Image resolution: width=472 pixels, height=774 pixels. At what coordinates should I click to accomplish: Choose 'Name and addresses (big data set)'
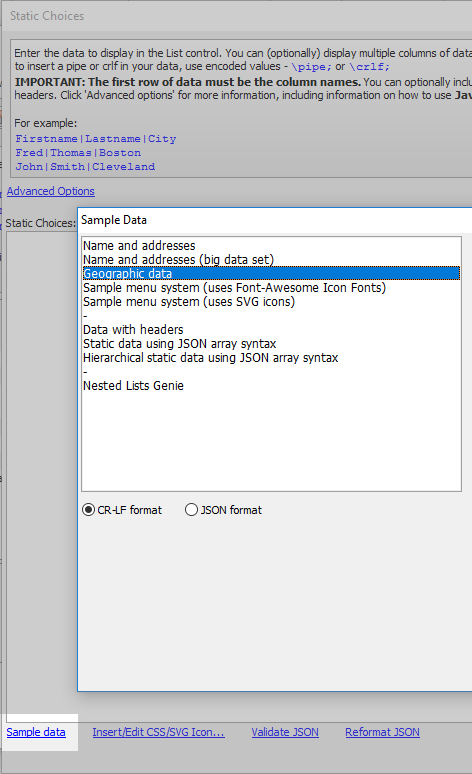coord(271,259)
